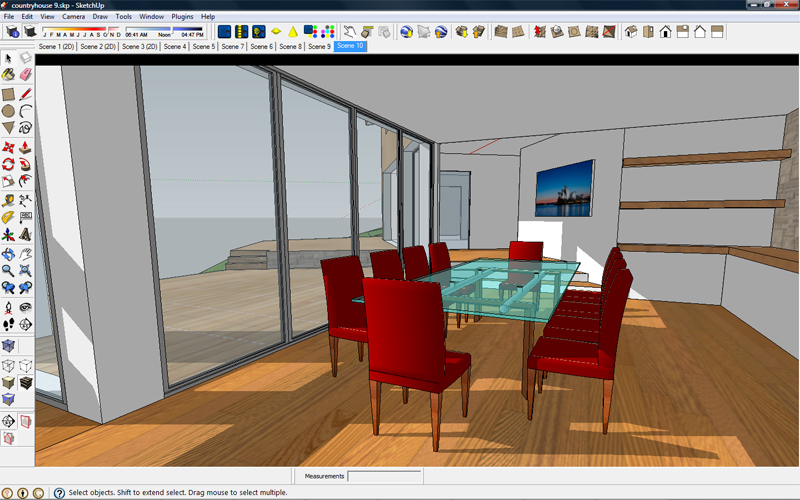Click the Measurements input box

coord(385,476)
